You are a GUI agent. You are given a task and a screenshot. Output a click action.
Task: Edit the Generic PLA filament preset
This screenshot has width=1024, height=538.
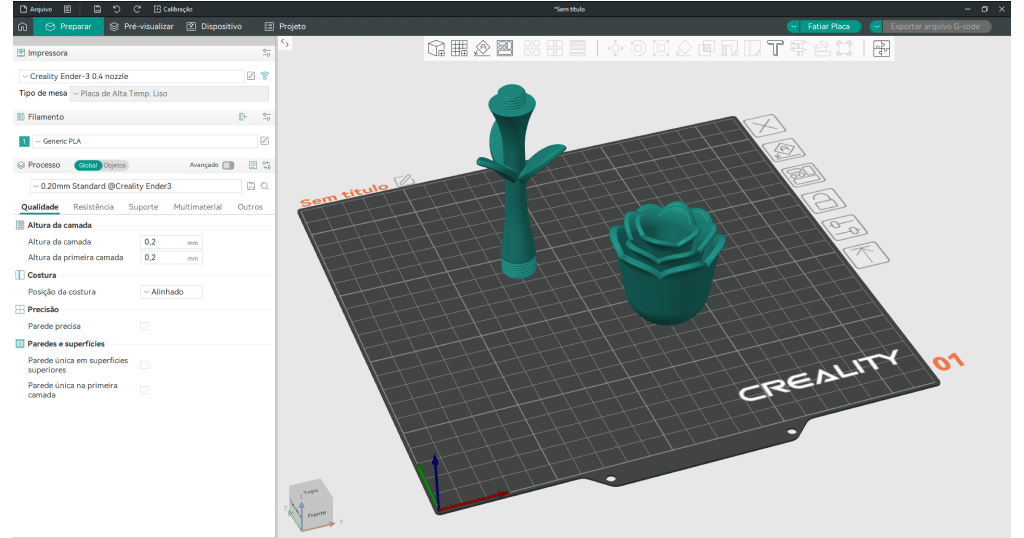tap(264, 141)
